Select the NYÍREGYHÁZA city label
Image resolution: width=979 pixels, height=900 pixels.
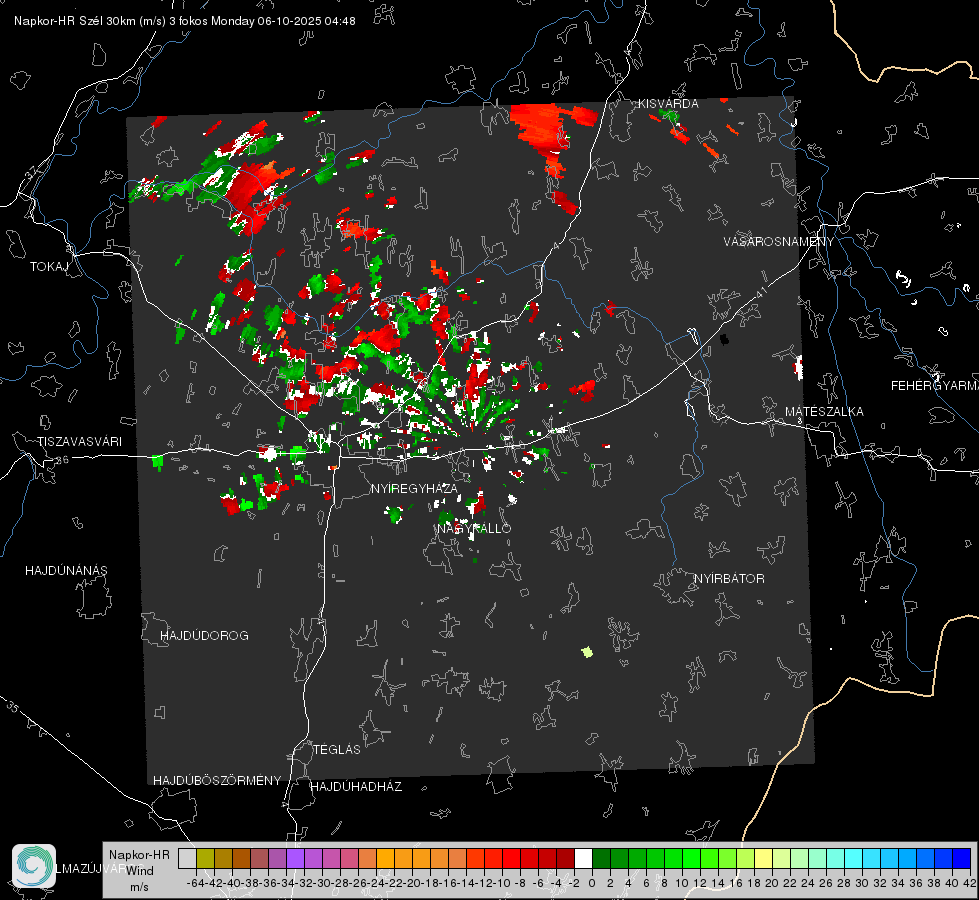coord(414,488)
